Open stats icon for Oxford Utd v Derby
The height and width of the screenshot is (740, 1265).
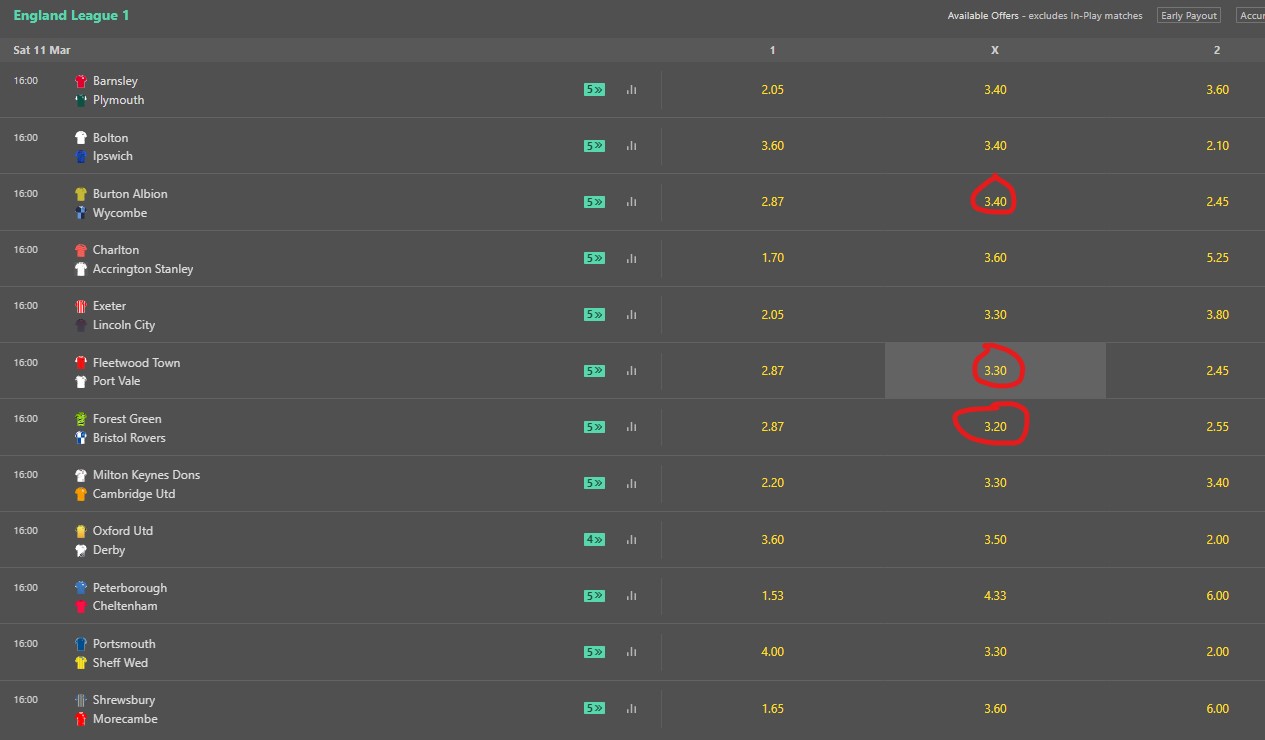point(631,540)
